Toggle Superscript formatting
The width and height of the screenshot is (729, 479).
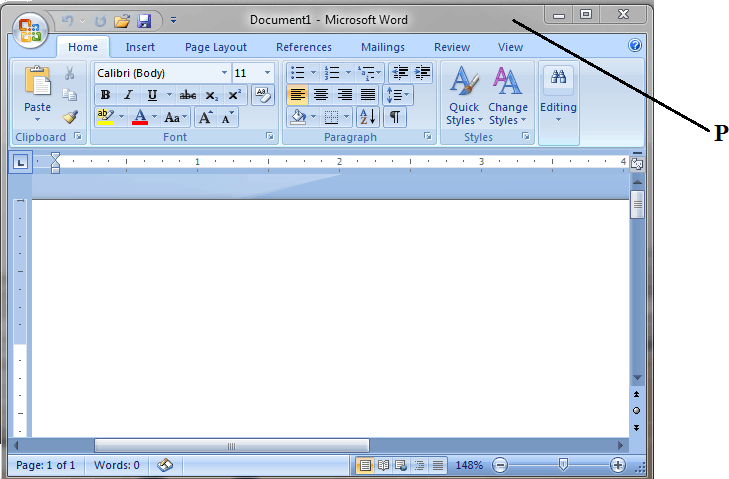(x=234, y=95)
